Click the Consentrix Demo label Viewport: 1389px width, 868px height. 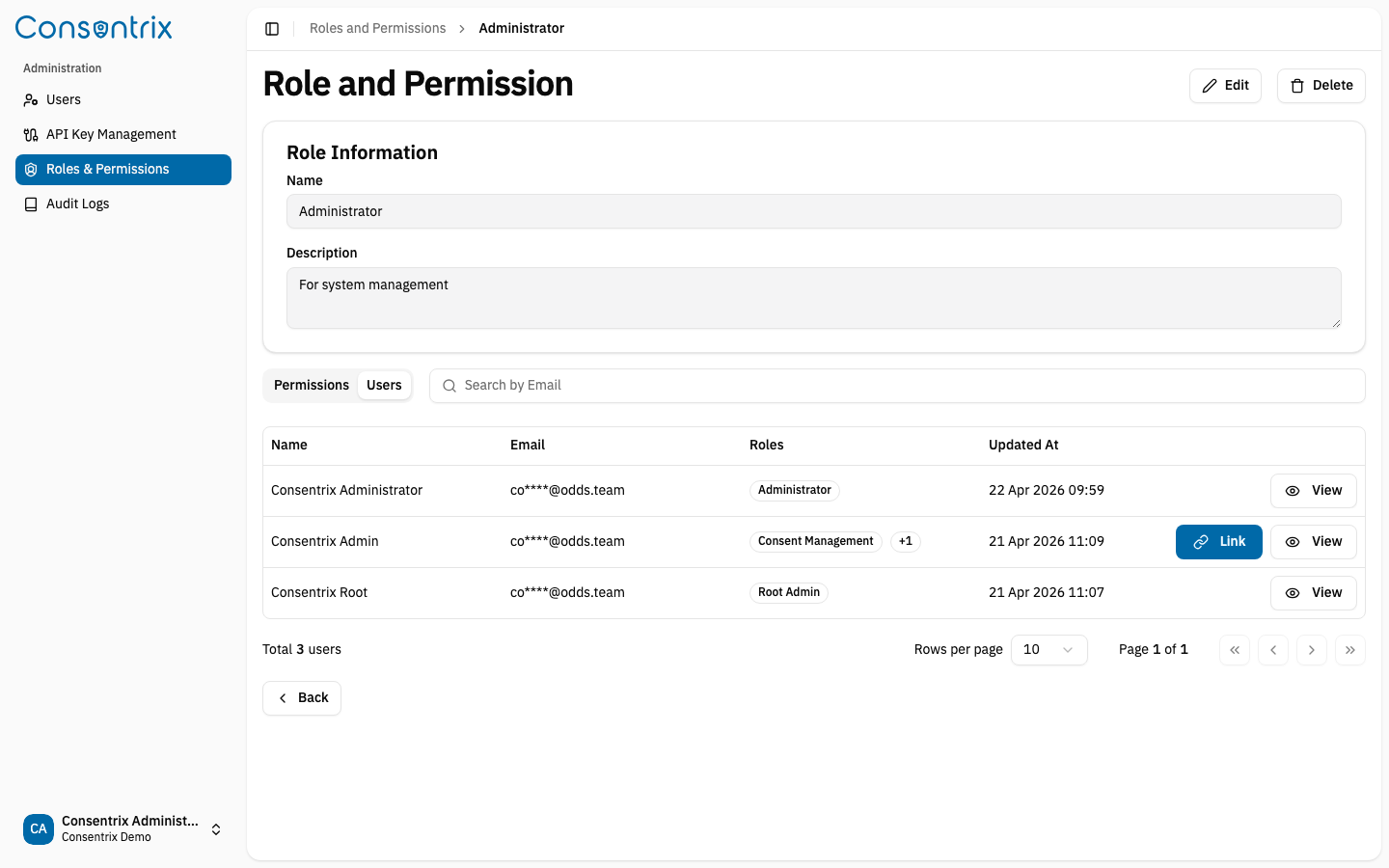106,837
